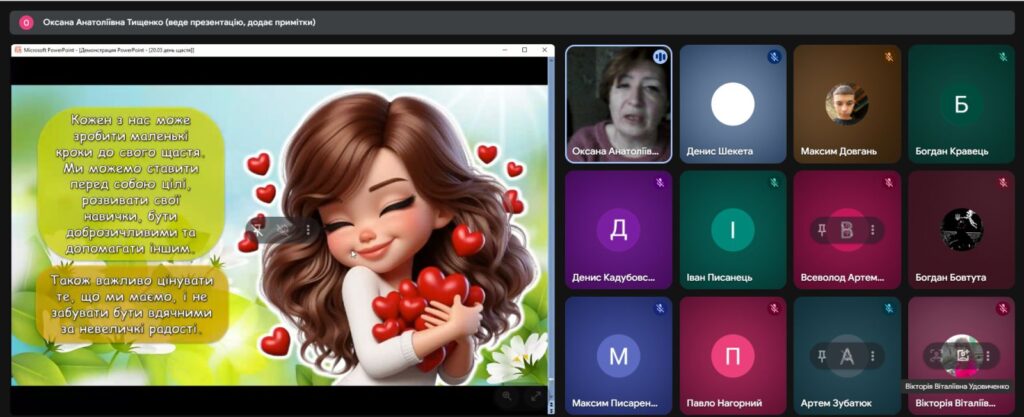Pin the shared presentation tile
1024x417 pixels.
258,229
